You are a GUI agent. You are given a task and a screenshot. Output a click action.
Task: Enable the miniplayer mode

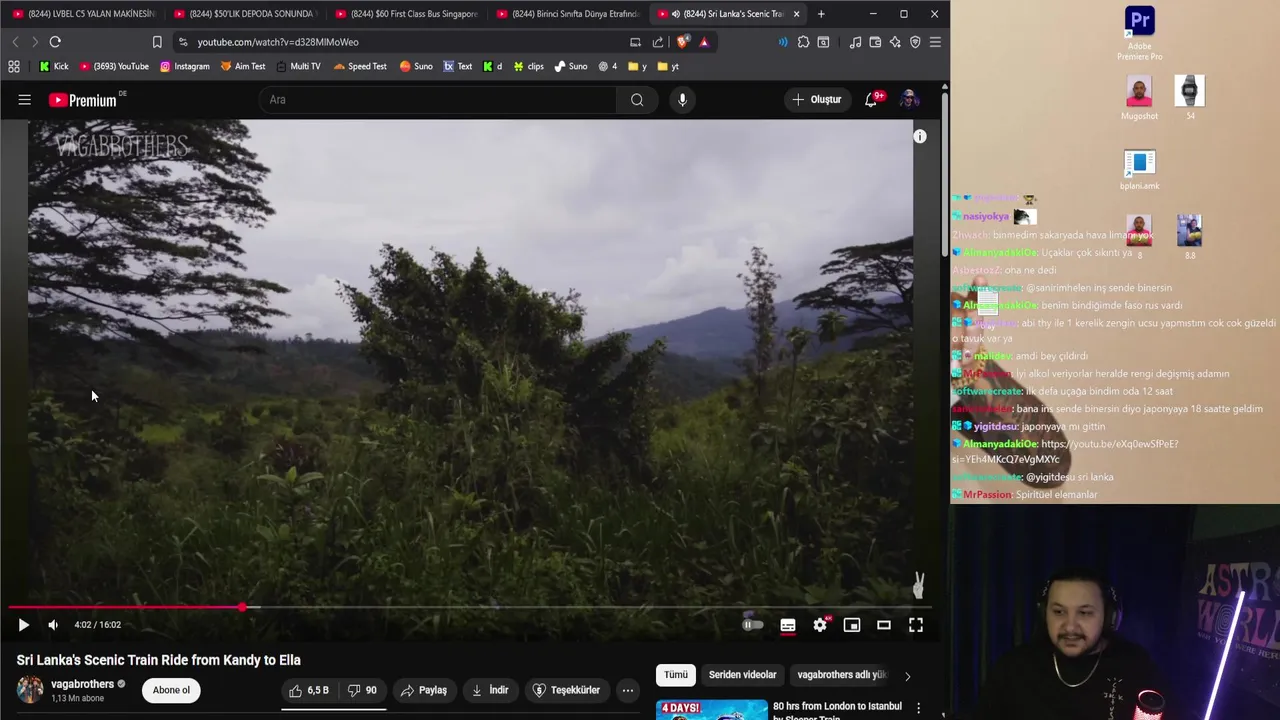(852, 625)
